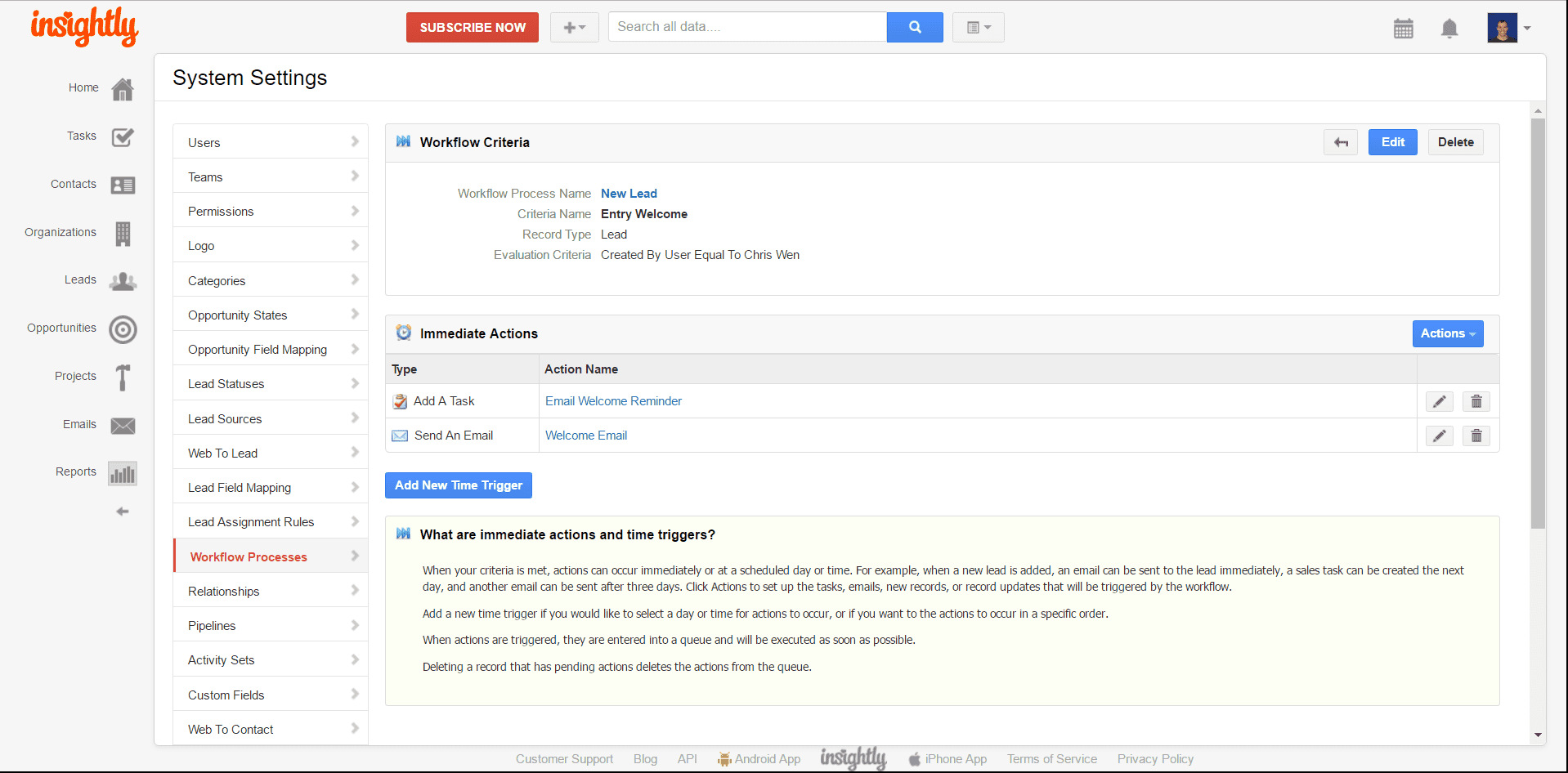The height and width of the screenshot is (773, 1568).
Task: Focus the Search all data field
Action: click(747, 27)
